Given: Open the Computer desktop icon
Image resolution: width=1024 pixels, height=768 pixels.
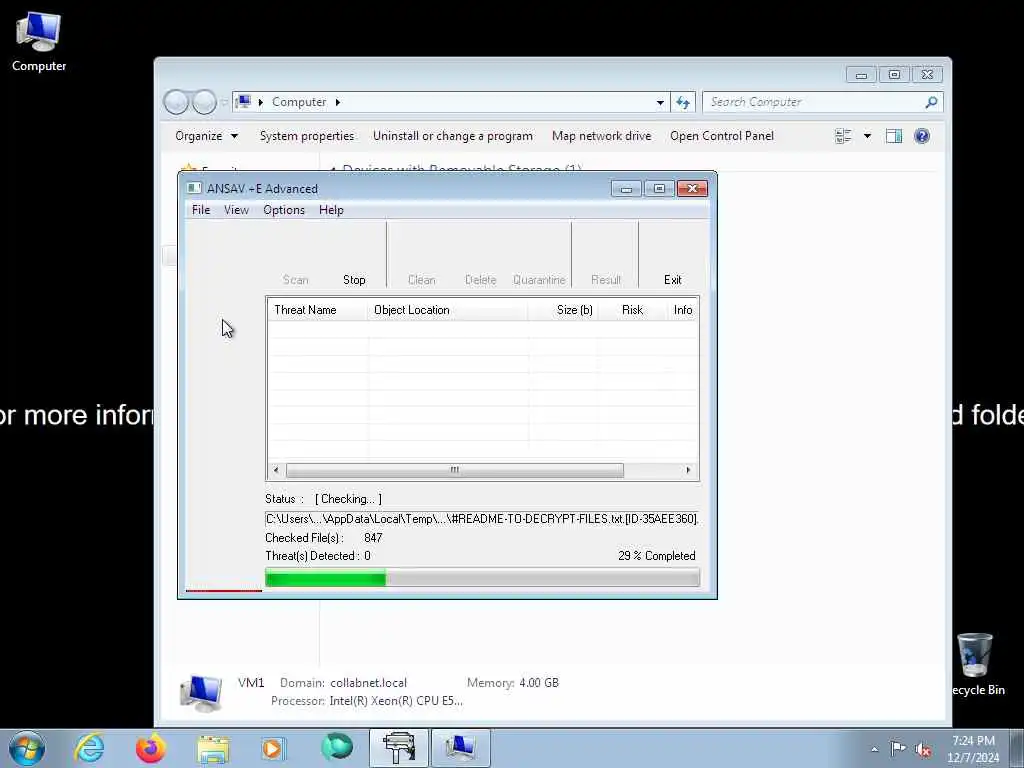Looking at the screenshot, I should pos(39,40).
